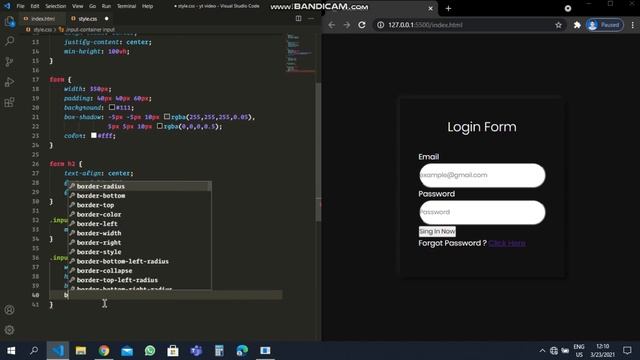The width and height of the screenshot is (640, 360).
Task: Choose border-top-left-radius suggestion
Action: 139,280
